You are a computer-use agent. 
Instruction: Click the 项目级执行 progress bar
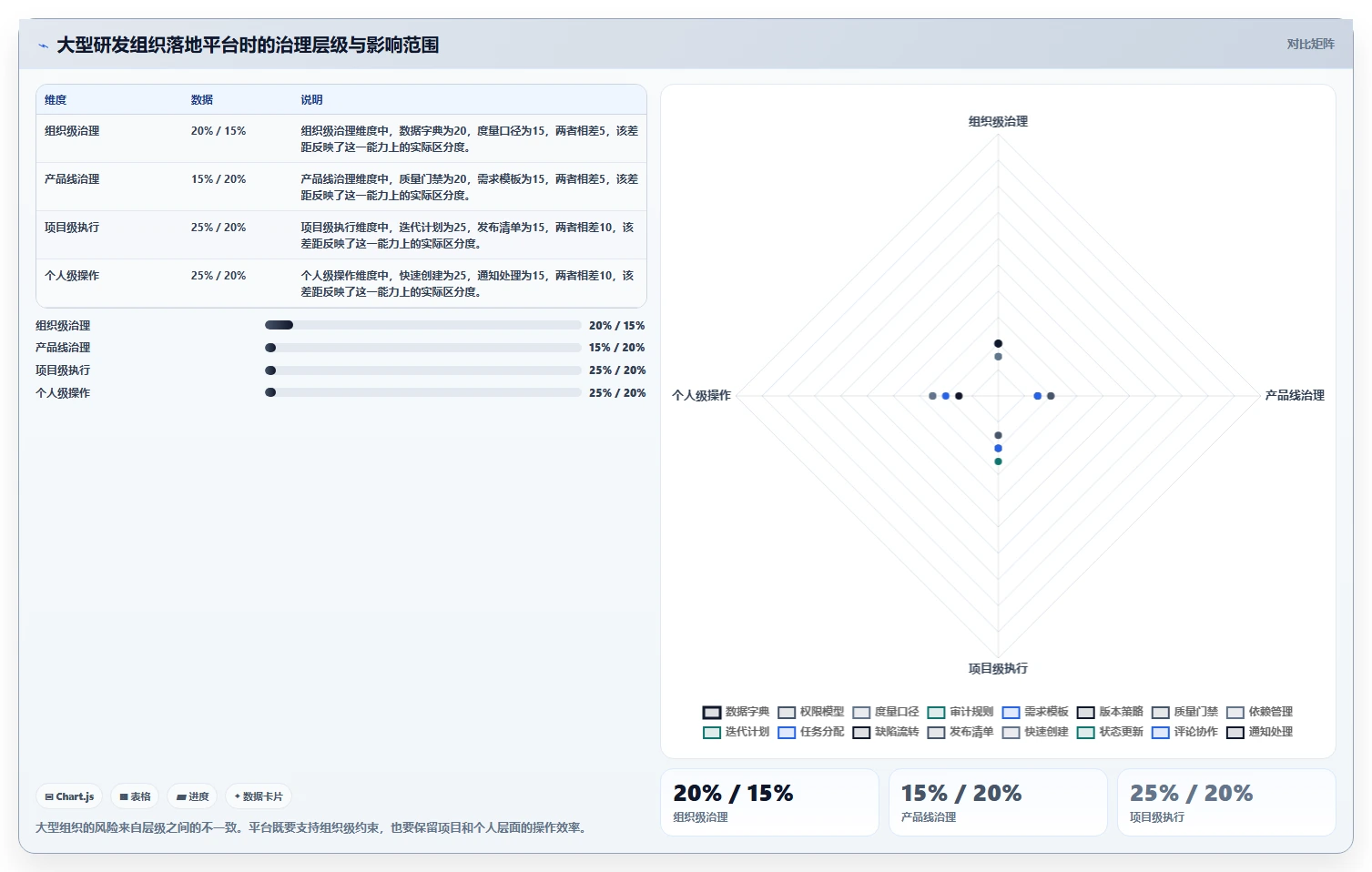pyautogui.click(x=422, y=370)
